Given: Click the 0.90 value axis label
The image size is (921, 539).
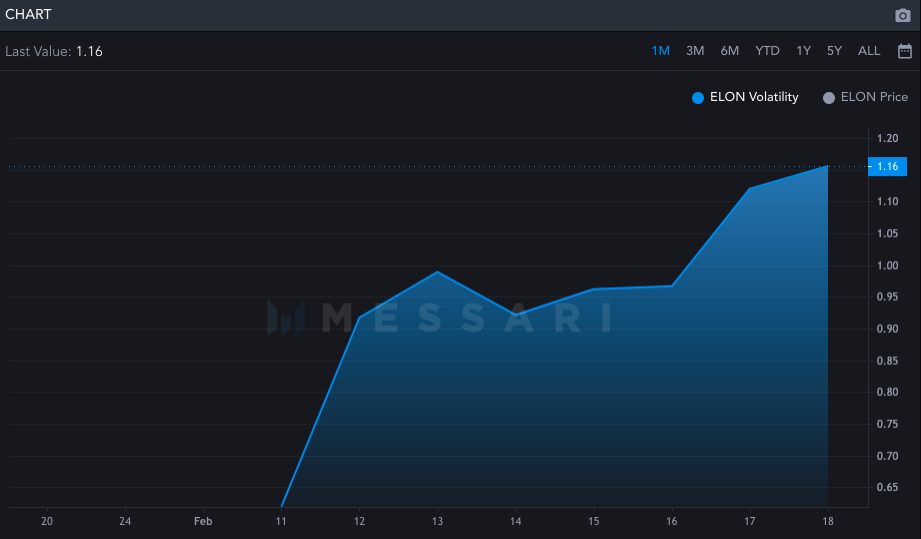Looking at the screenshot, I should pyautogui.click(x=887, y=329).
